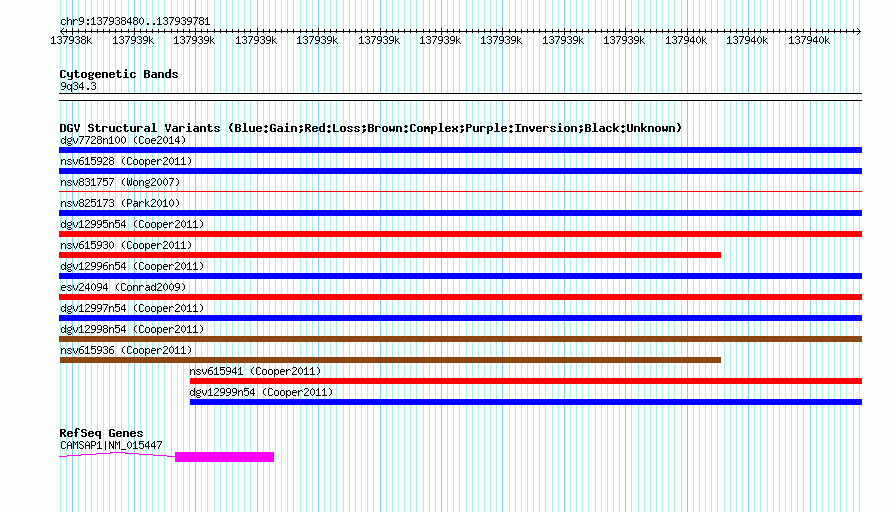Open the nsv831757 (Wong2007) variant label
Screen dimensions: 890x512
[x=120, y=182]
